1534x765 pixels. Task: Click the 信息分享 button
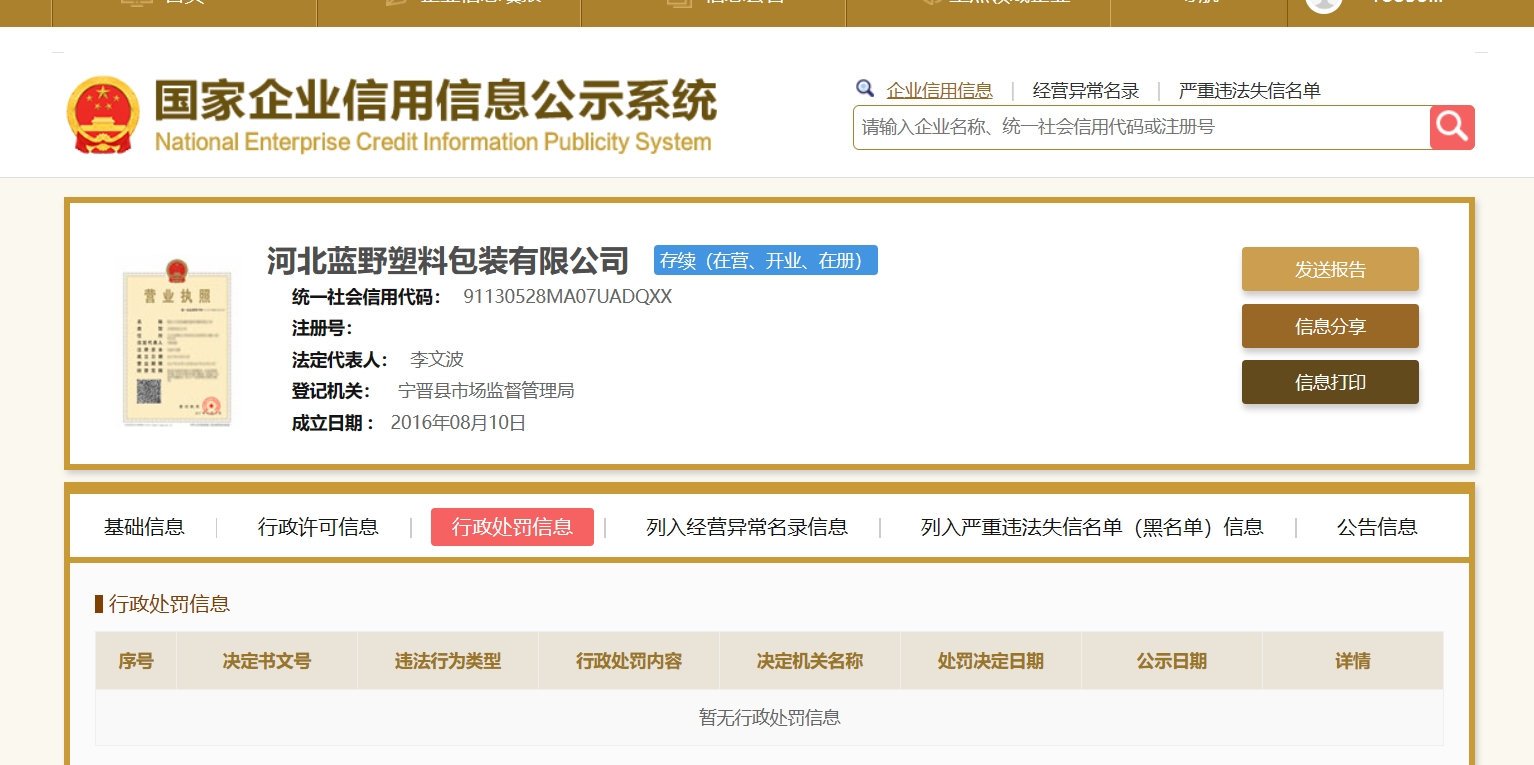(x=1330, y=326)
